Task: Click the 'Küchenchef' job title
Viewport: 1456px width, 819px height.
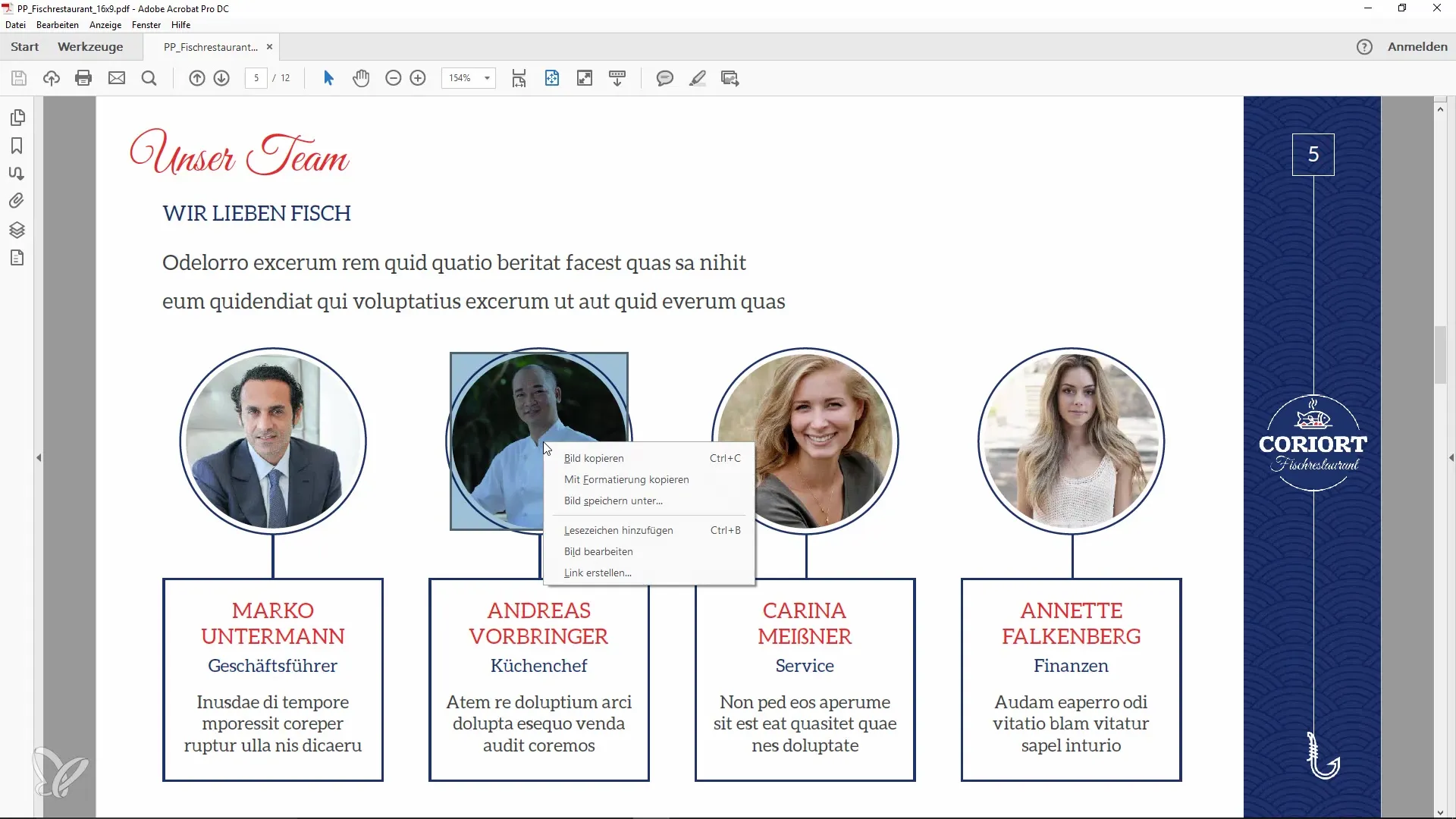Action: 538,666
